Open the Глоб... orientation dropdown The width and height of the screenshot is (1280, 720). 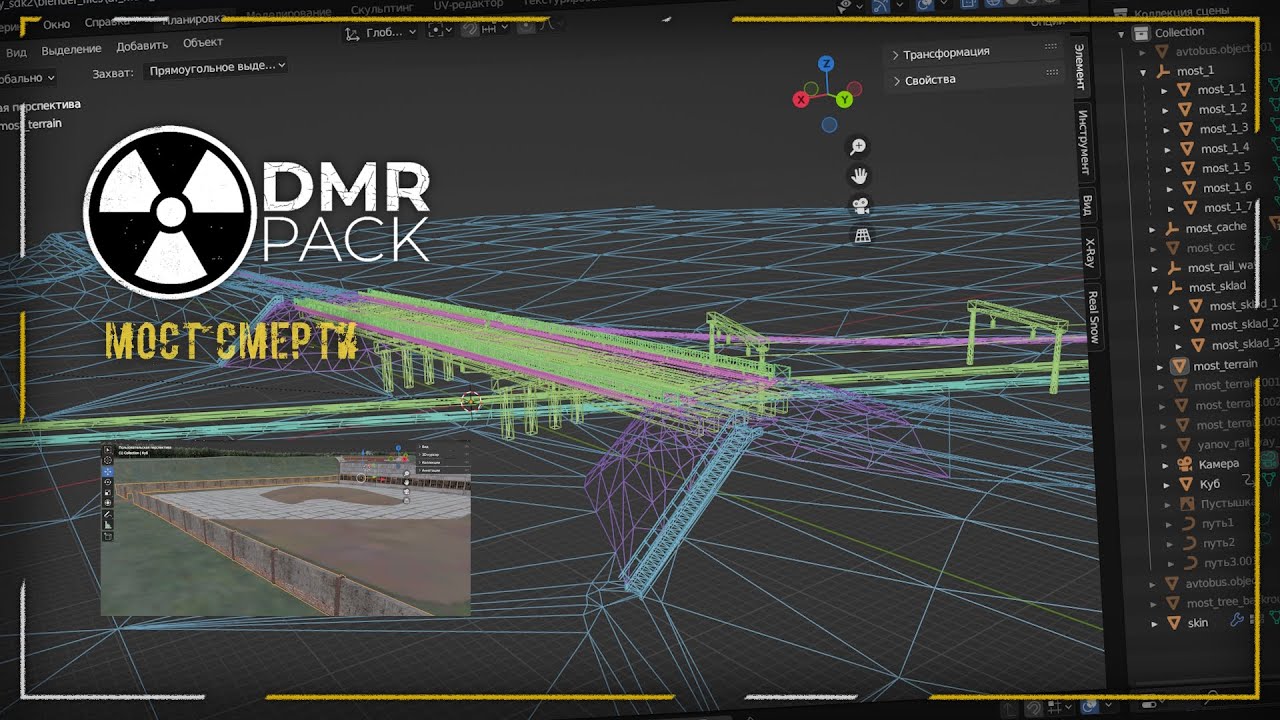(x=380, y=33)
